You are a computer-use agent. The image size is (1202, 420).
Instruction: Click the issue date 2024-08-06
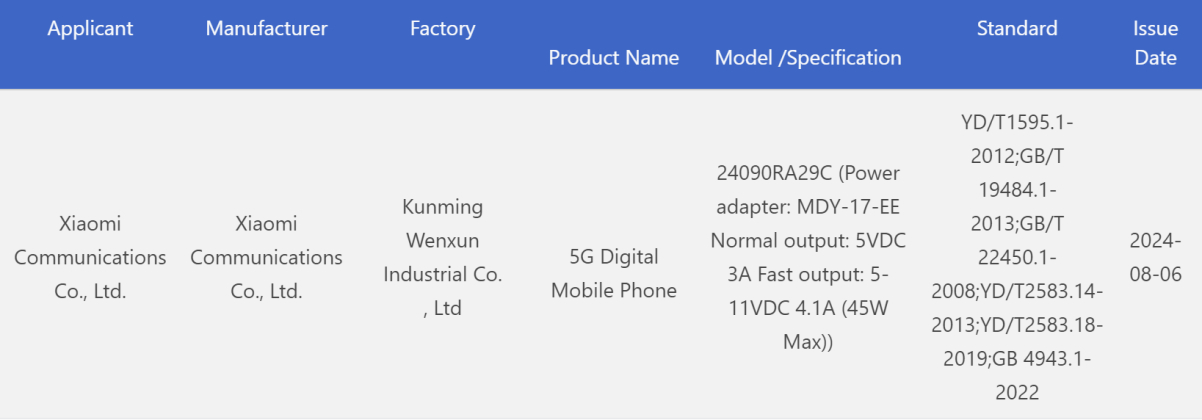1155,257
